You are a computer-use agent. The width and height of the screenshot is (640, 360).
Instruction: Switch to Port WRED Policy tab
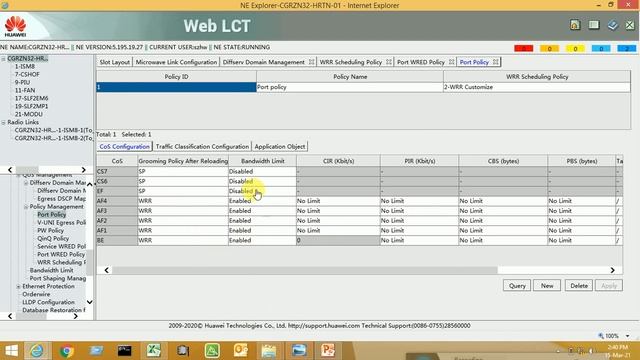tap(421, 62)
